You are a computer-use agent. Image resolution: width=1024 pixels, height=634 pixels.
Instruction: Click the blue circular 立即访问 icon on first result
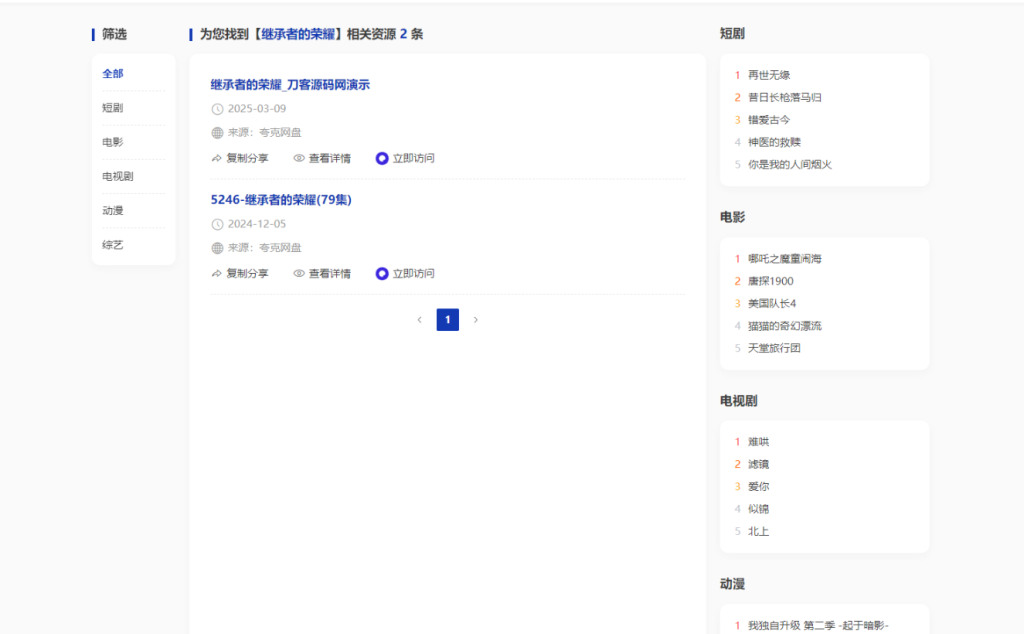point(380,158)
